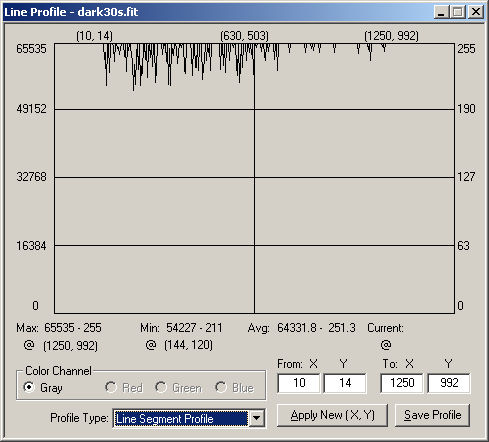
Task: Open the Profile Type dropdown arrow
Action: coord(257,418)
